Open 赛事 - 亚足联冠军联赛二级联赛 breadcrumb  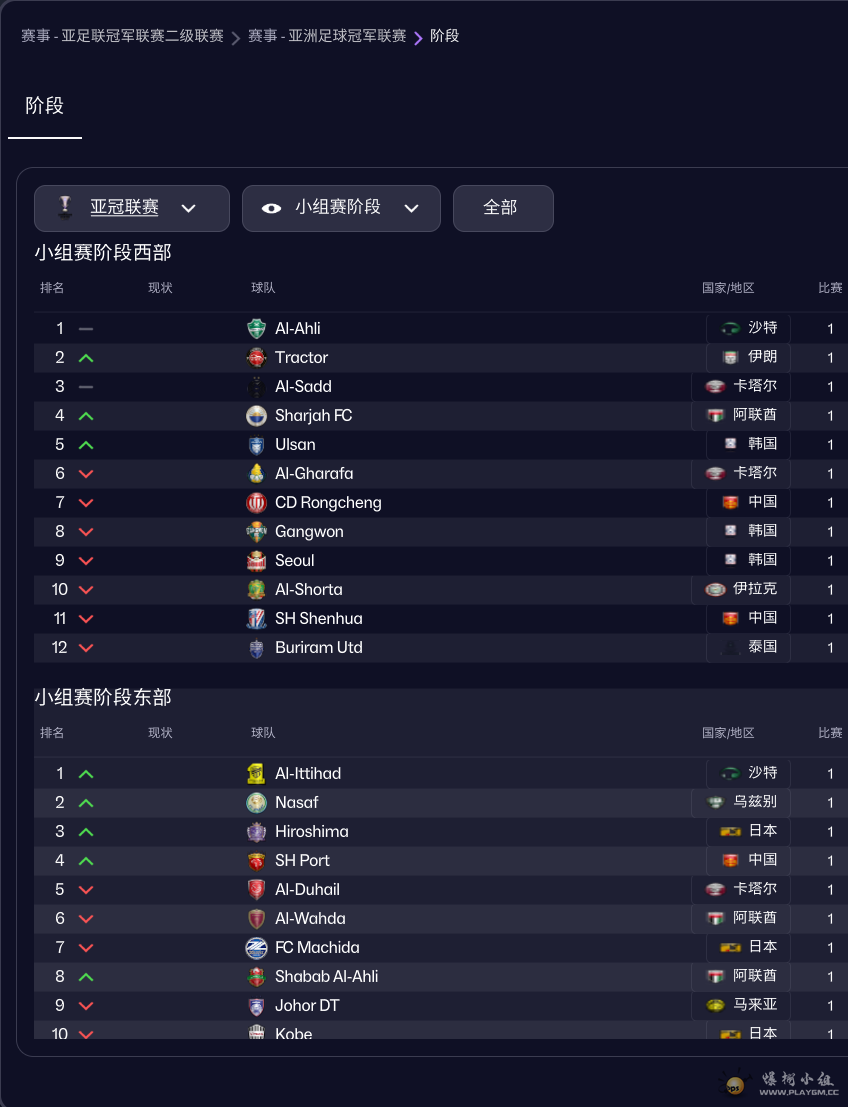[x=122, y=36]
